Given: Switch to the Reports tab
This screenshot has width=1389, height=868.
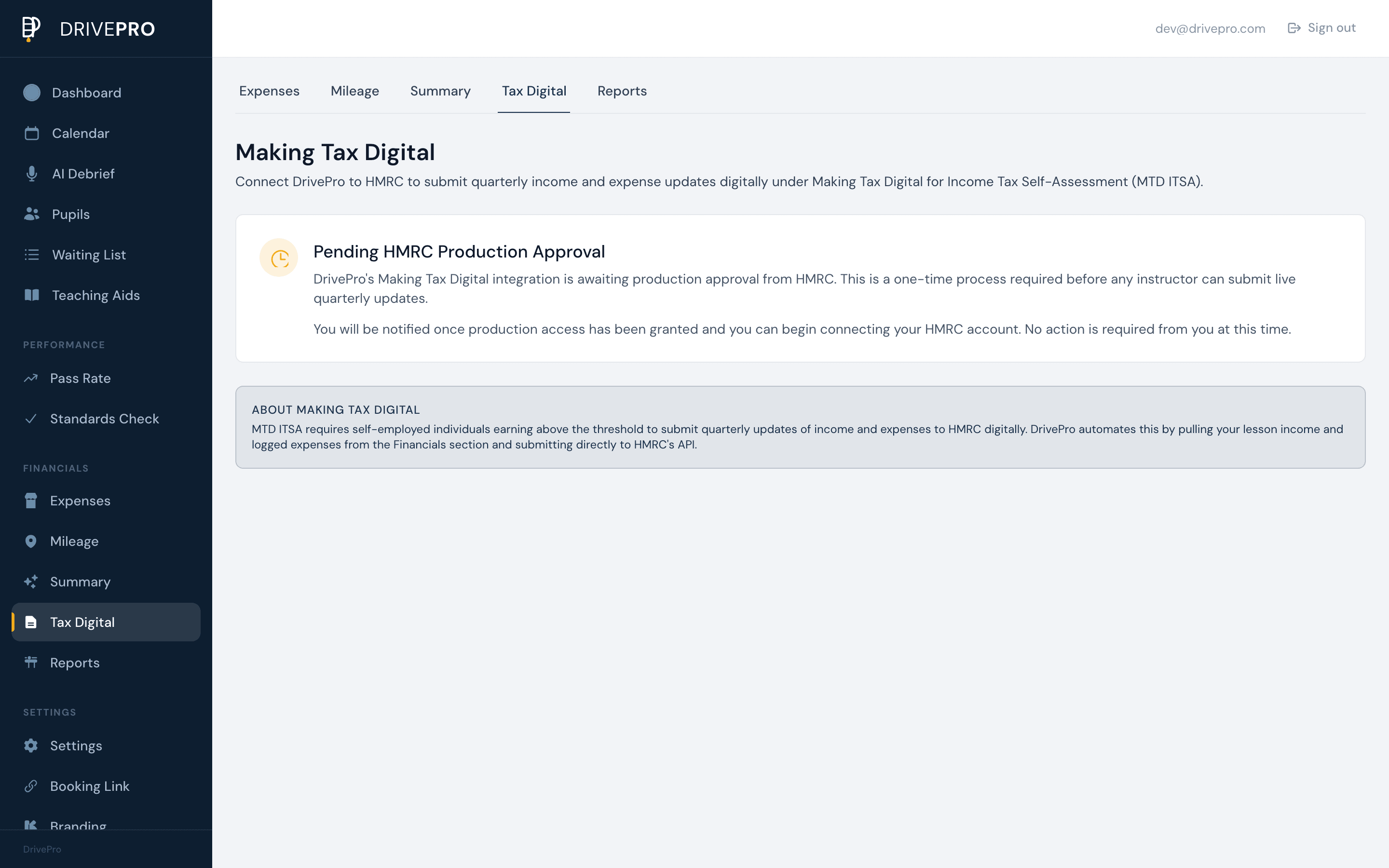Looking at the screenshot, I should coord(622,91).
